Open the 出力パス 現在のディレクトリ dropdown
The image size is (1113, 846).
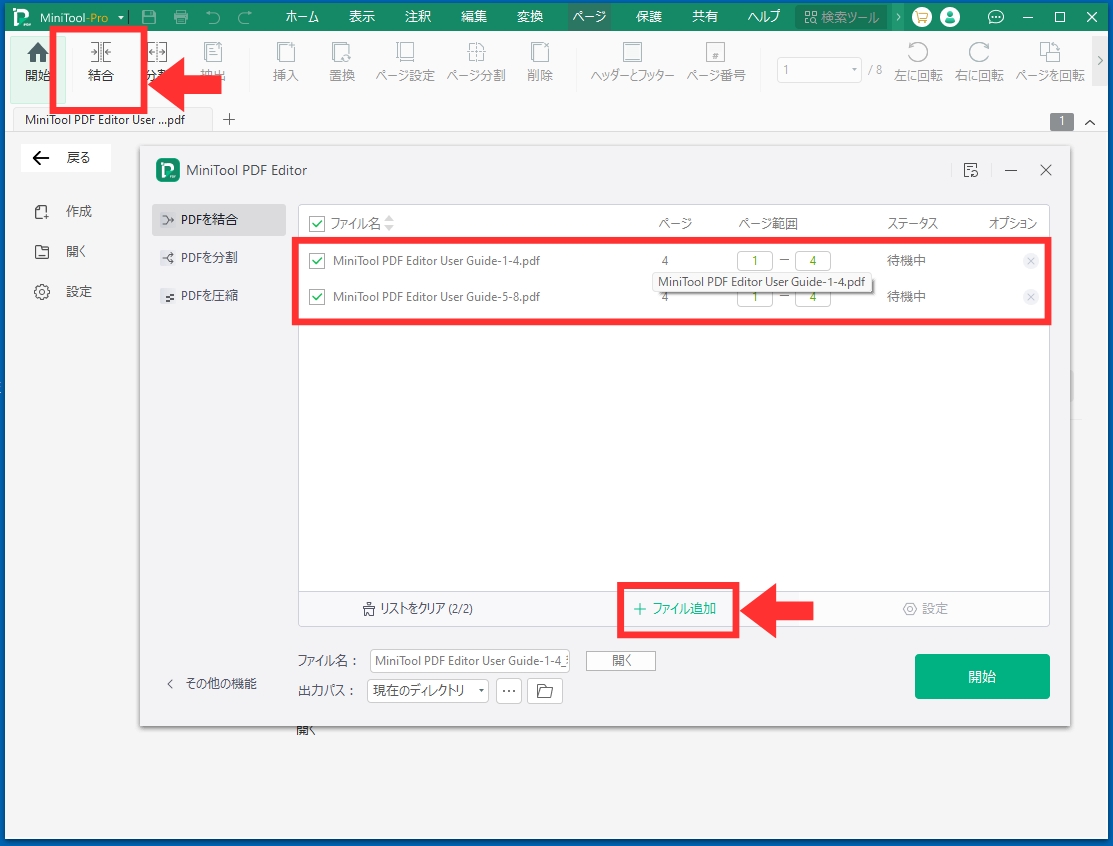click(x=427, y=691)
